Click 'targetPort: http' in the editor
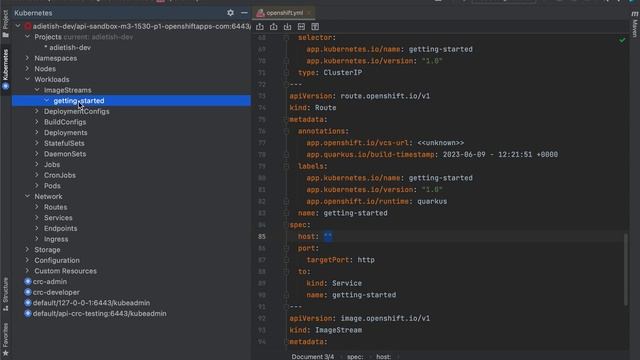 [340, 260]
